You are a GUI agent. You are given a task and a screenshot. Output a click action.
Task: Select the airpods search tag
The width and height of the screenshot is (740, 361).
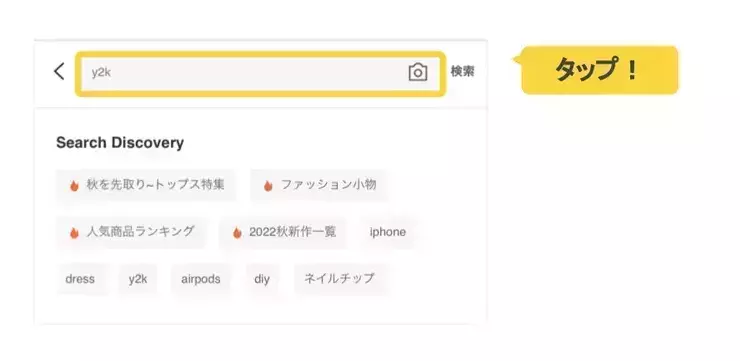pos(201,279)
